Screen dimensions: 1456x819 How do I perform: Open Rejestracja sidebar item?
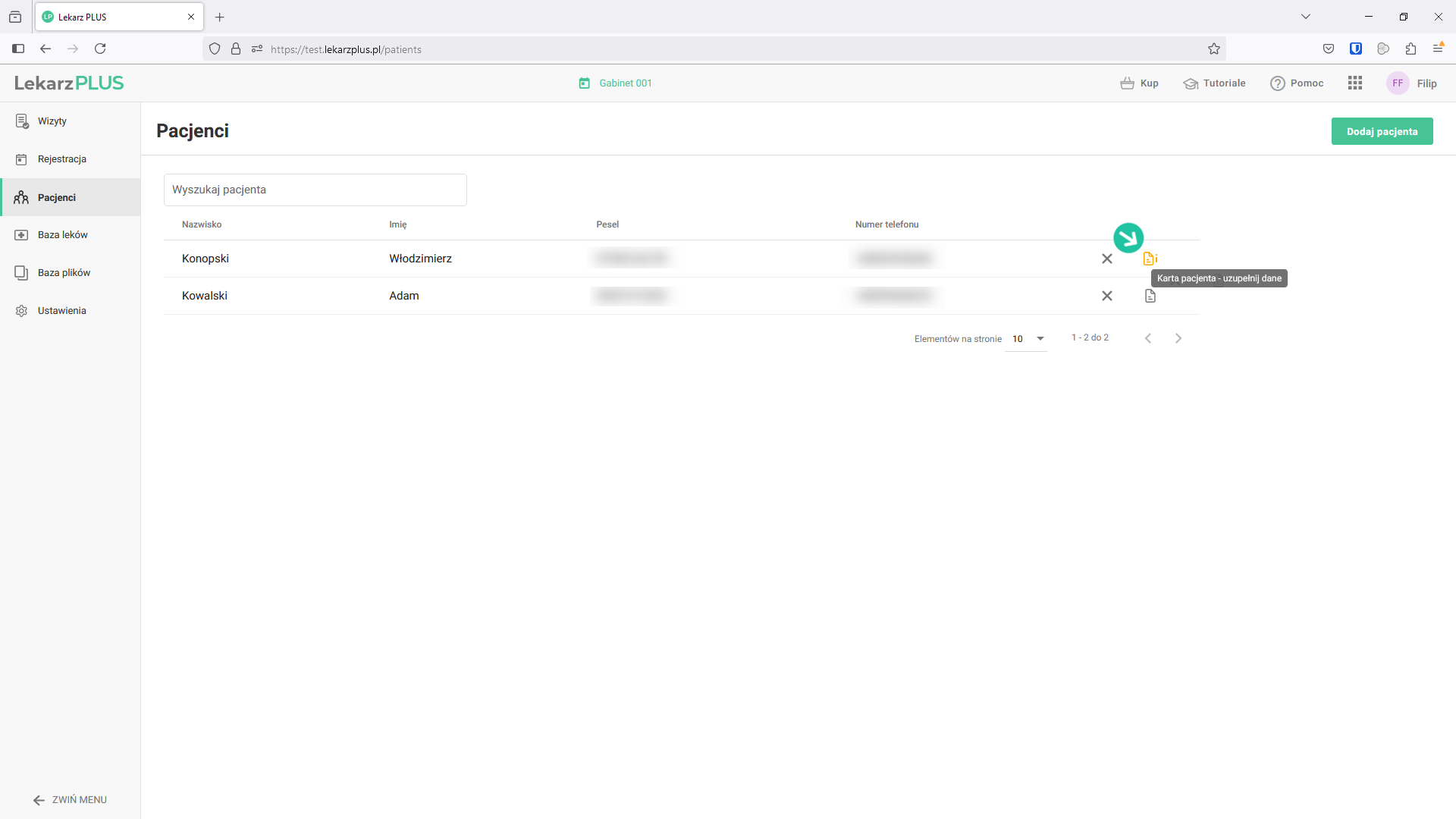(x=61, y=159)
